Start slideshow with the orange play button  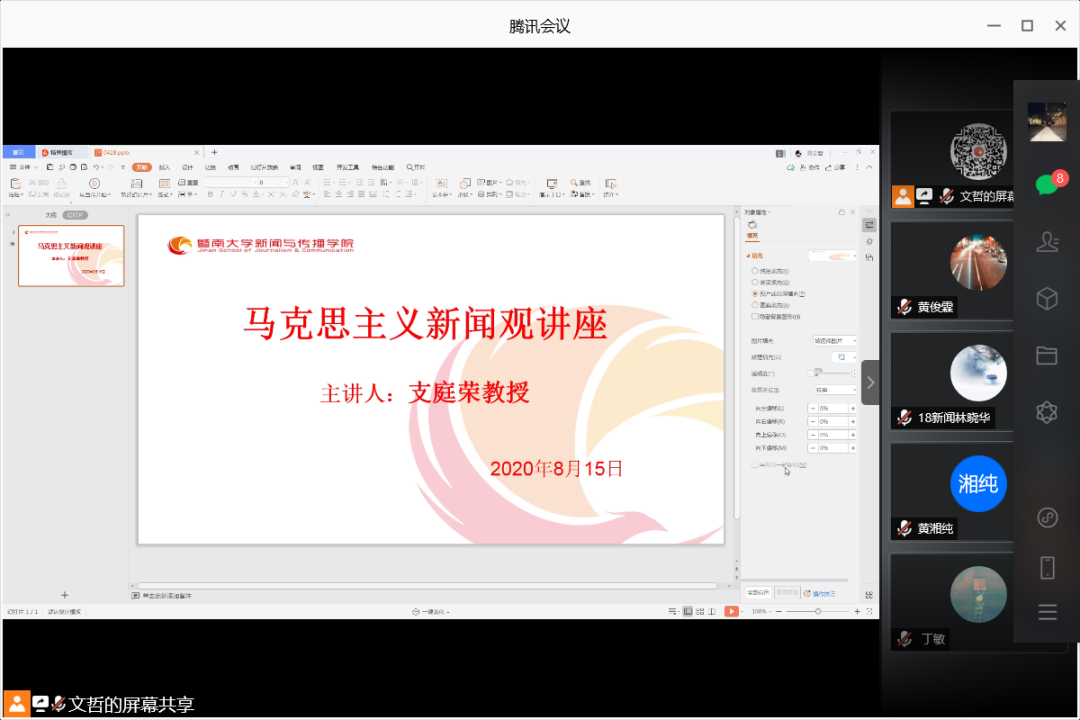[x=732, y=611]
